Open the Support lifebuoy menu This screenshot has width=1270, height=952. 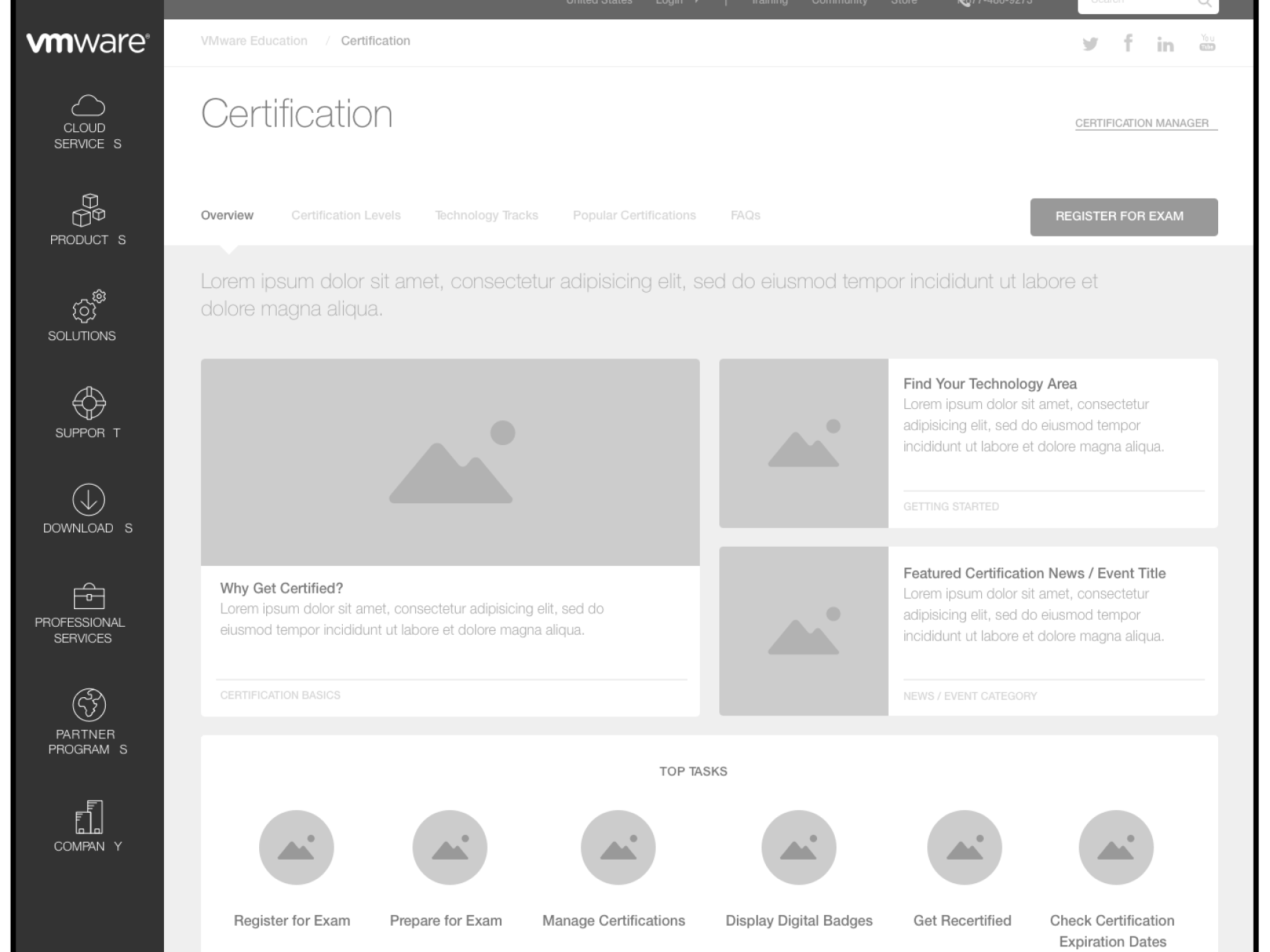coord(88,412)
